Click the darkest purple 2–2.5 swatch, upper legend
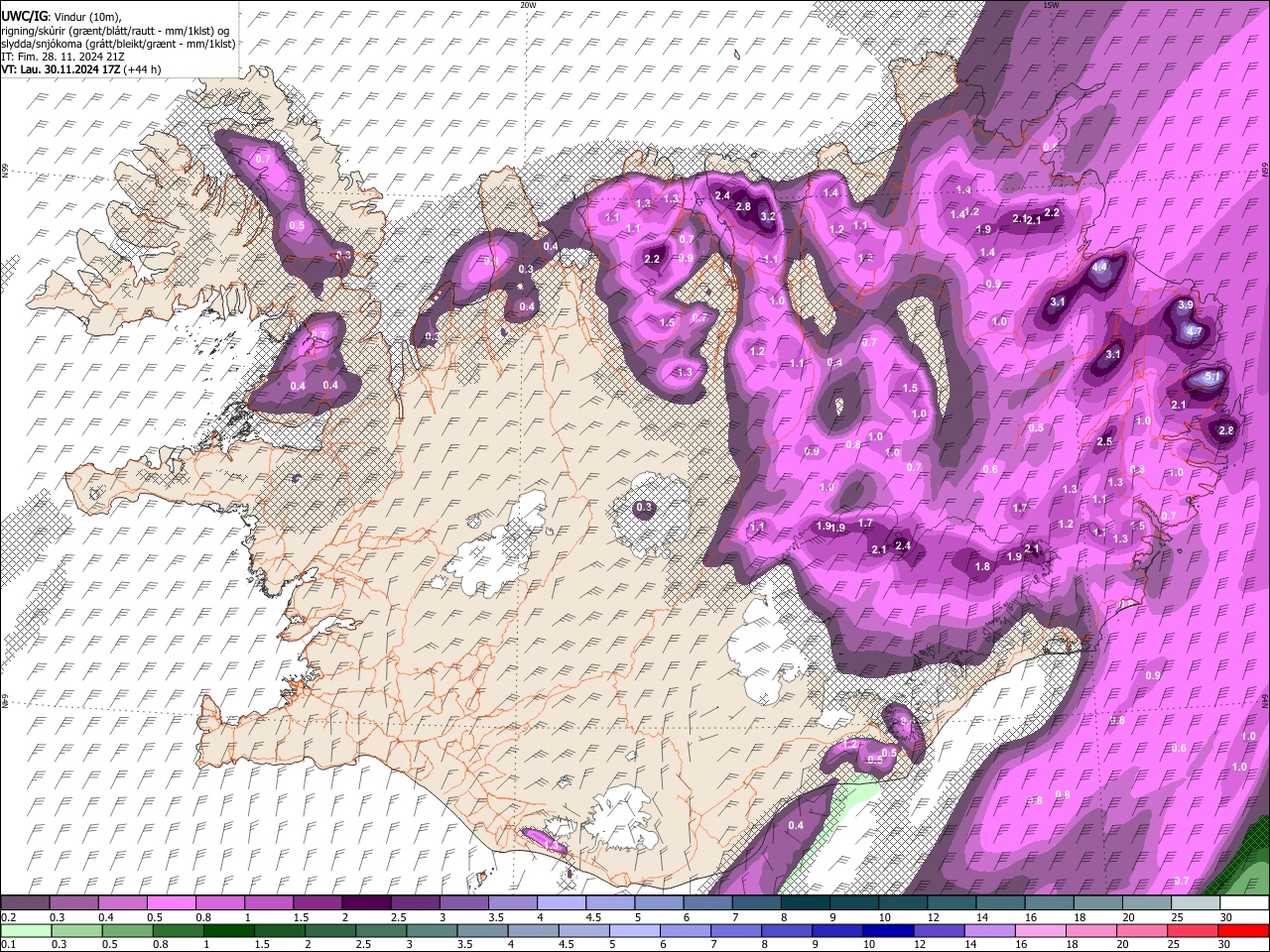 pos(366,903)
